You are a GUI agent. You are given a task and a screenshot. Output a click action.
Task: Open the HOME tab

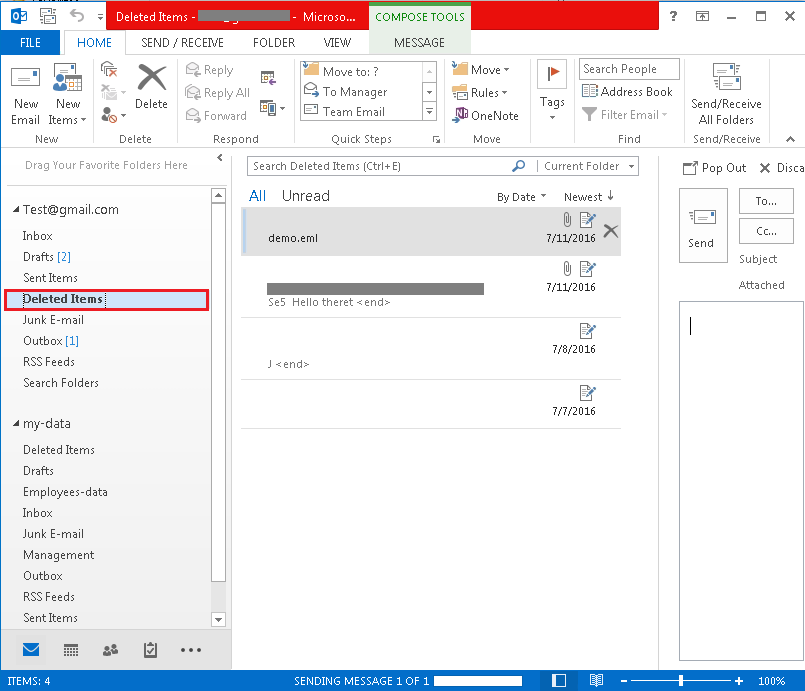point(94,43)
